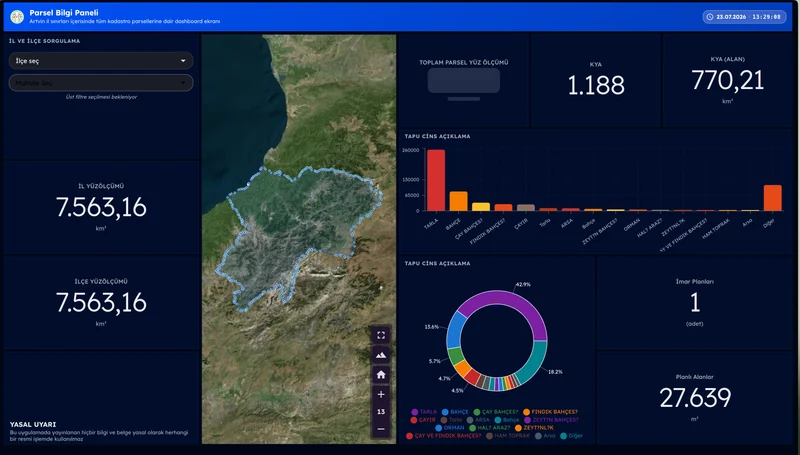800x455 pixels.
Task: Click the İL YÜZÖLÇÜMÜ value 7.563,16
Action: coord(101,207)
